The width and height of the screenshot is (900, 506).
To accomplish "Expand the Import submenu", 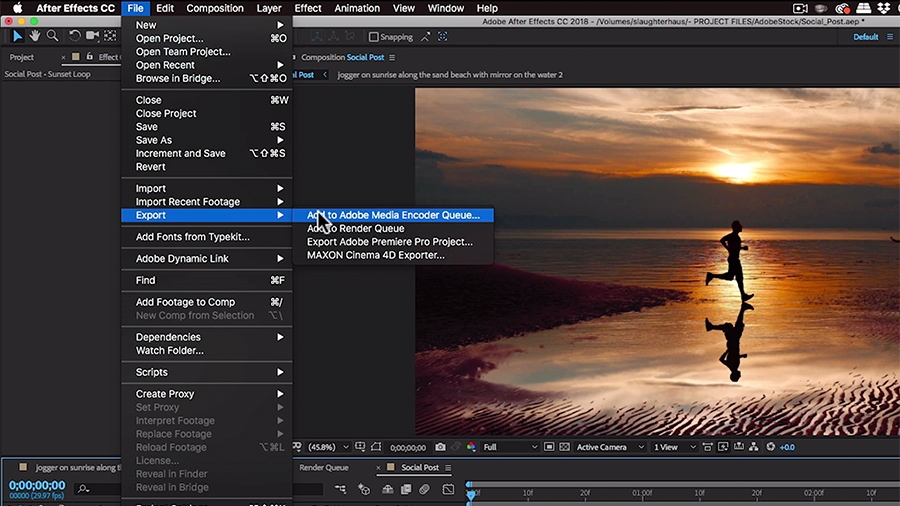I will 207,188.
